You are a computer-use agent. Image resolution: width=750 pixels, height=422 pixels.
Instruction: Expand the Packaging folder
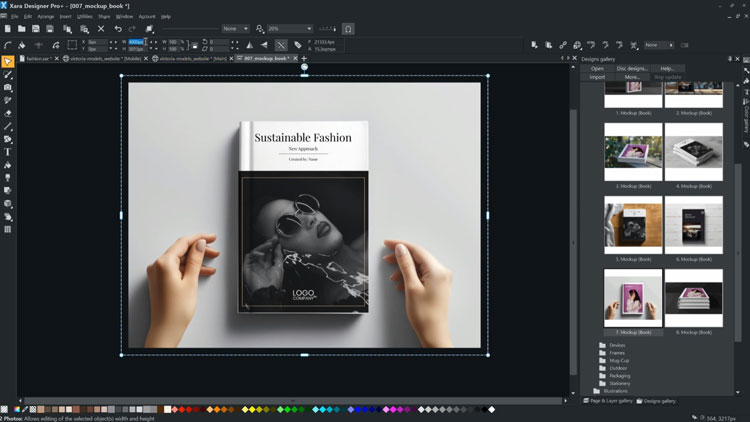point(615,376)
